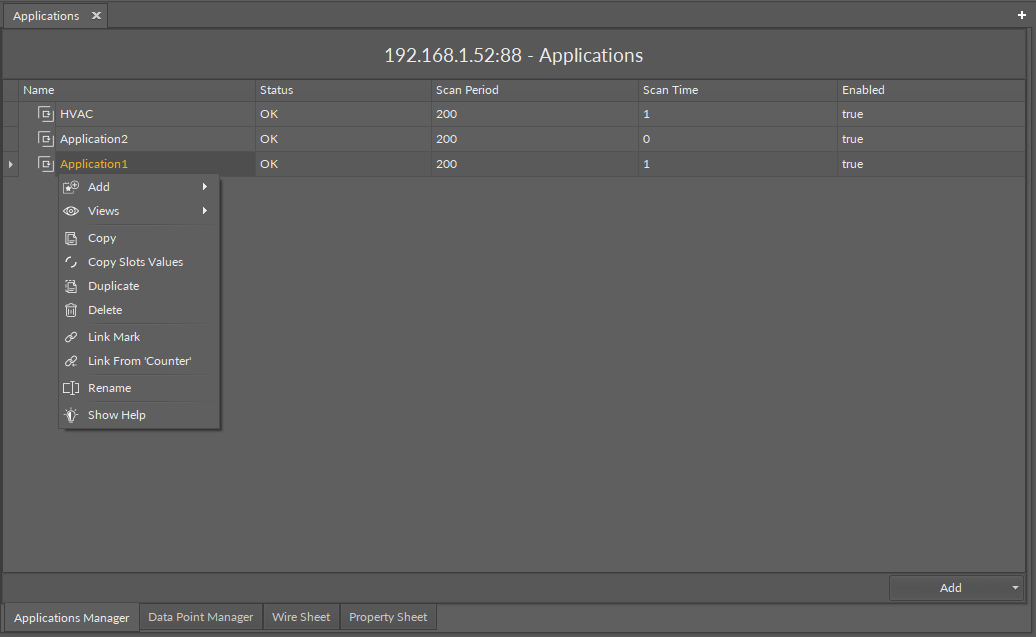The image size is (1036, 637).
Task: Click the lightbulb Show Help icon
Action: pos(71,415)
